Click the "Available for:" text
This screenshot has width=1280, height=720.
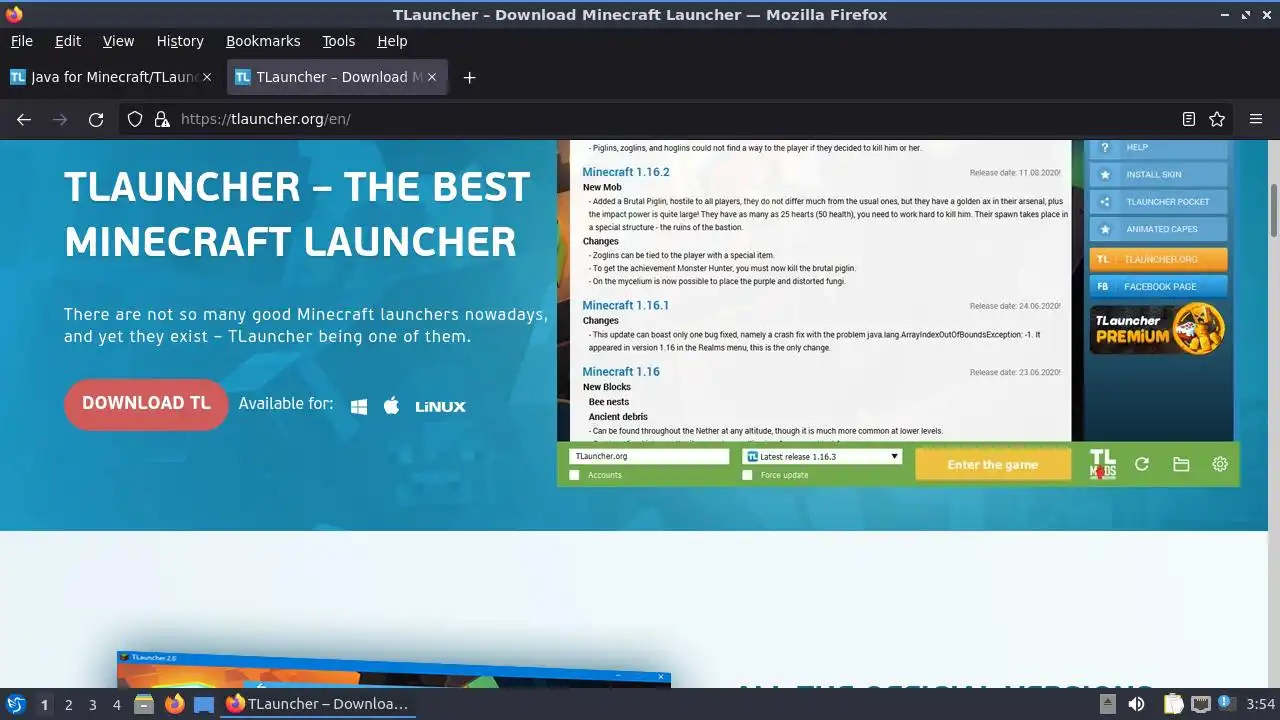(286, 404)
